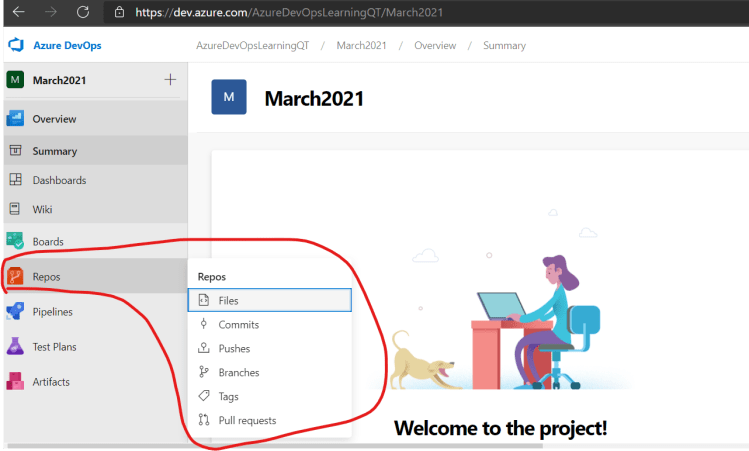Screen dimensions: 749x451
Task: Click the Dashboards icon
Action: tap(15, 180)
